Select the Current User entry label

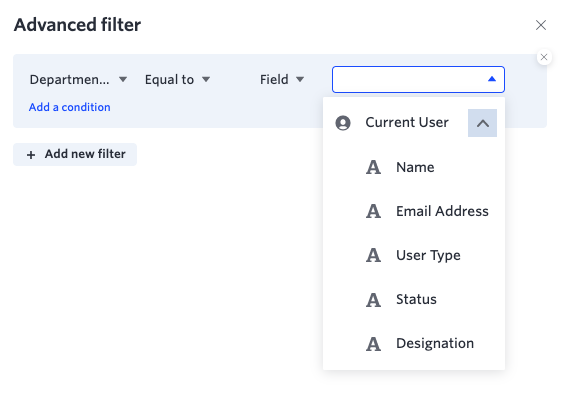click(407, 122)
